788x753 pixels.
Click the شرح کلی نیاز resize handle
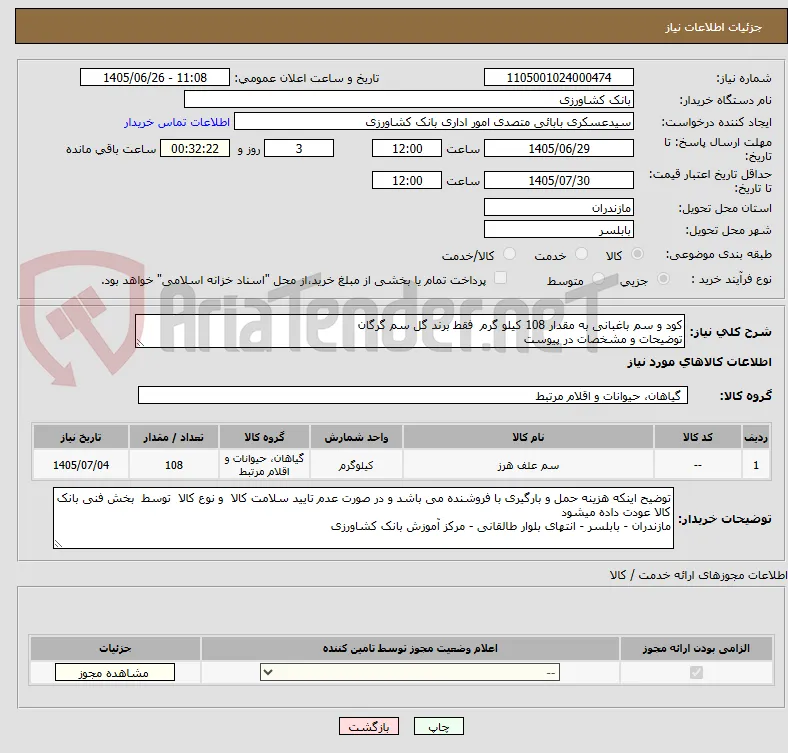[140, 343]
